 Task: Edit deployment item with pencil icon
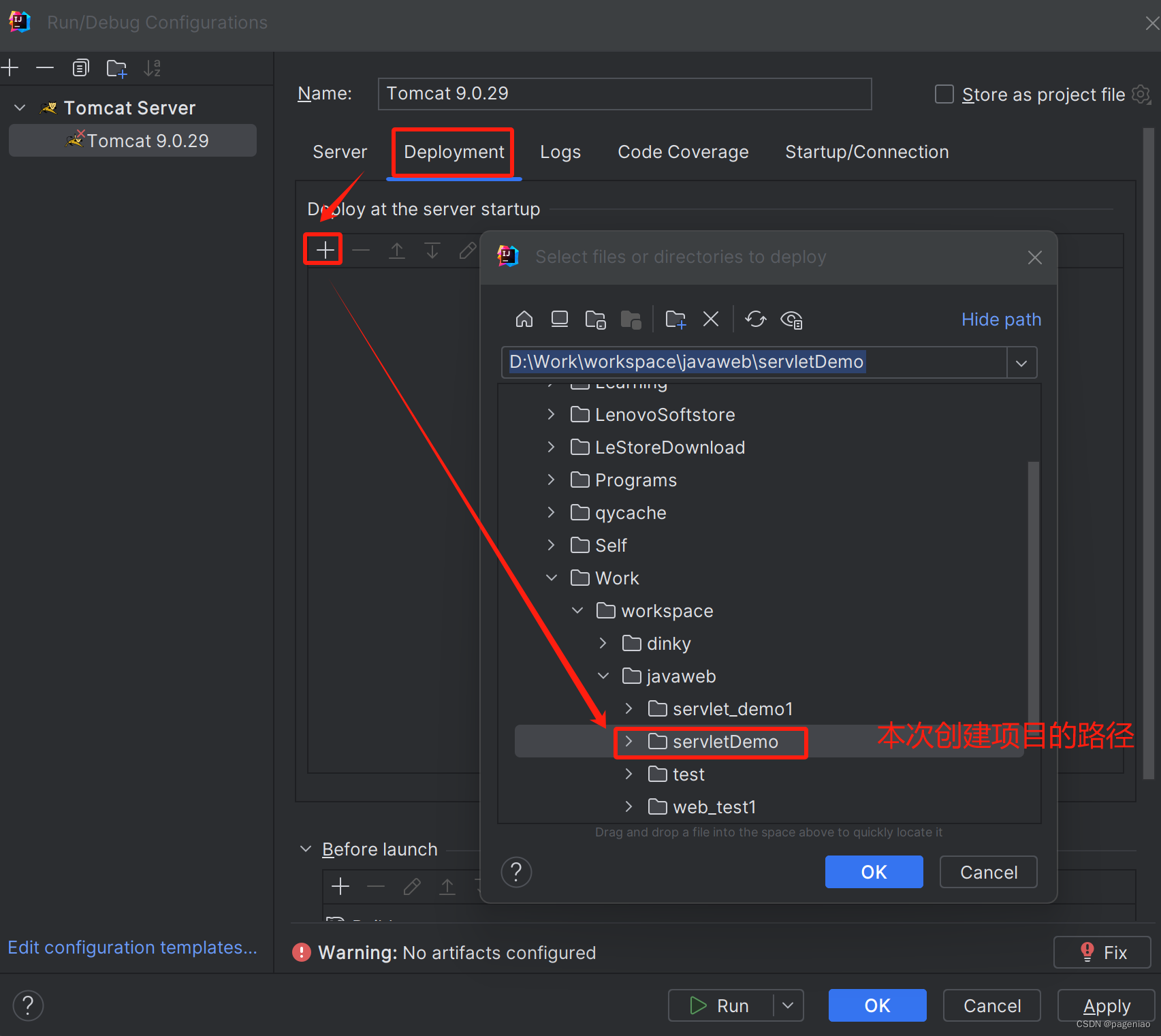(467, 250)
